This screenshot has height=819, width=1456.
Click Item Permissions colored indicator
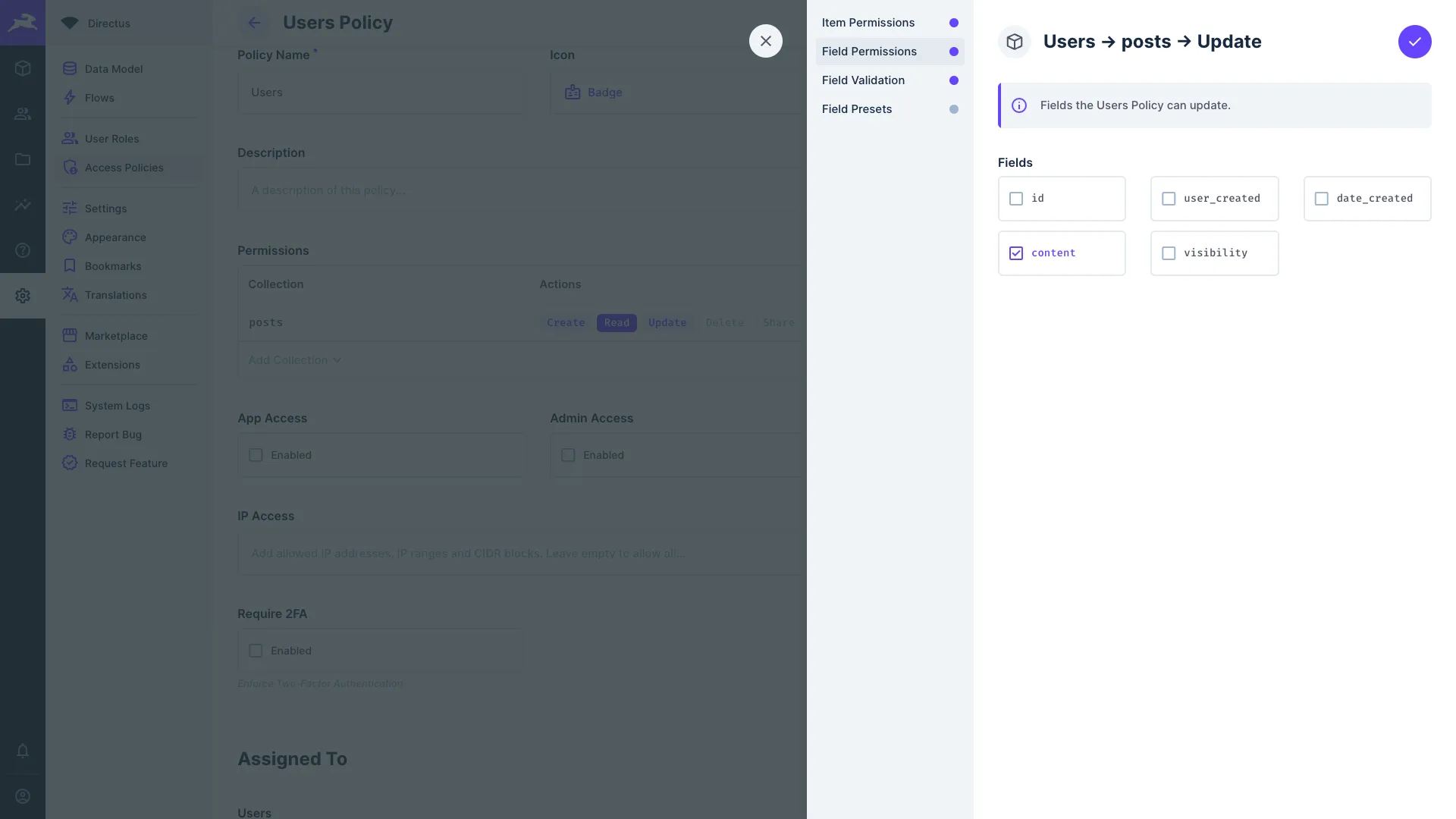(x=953, y=22)
